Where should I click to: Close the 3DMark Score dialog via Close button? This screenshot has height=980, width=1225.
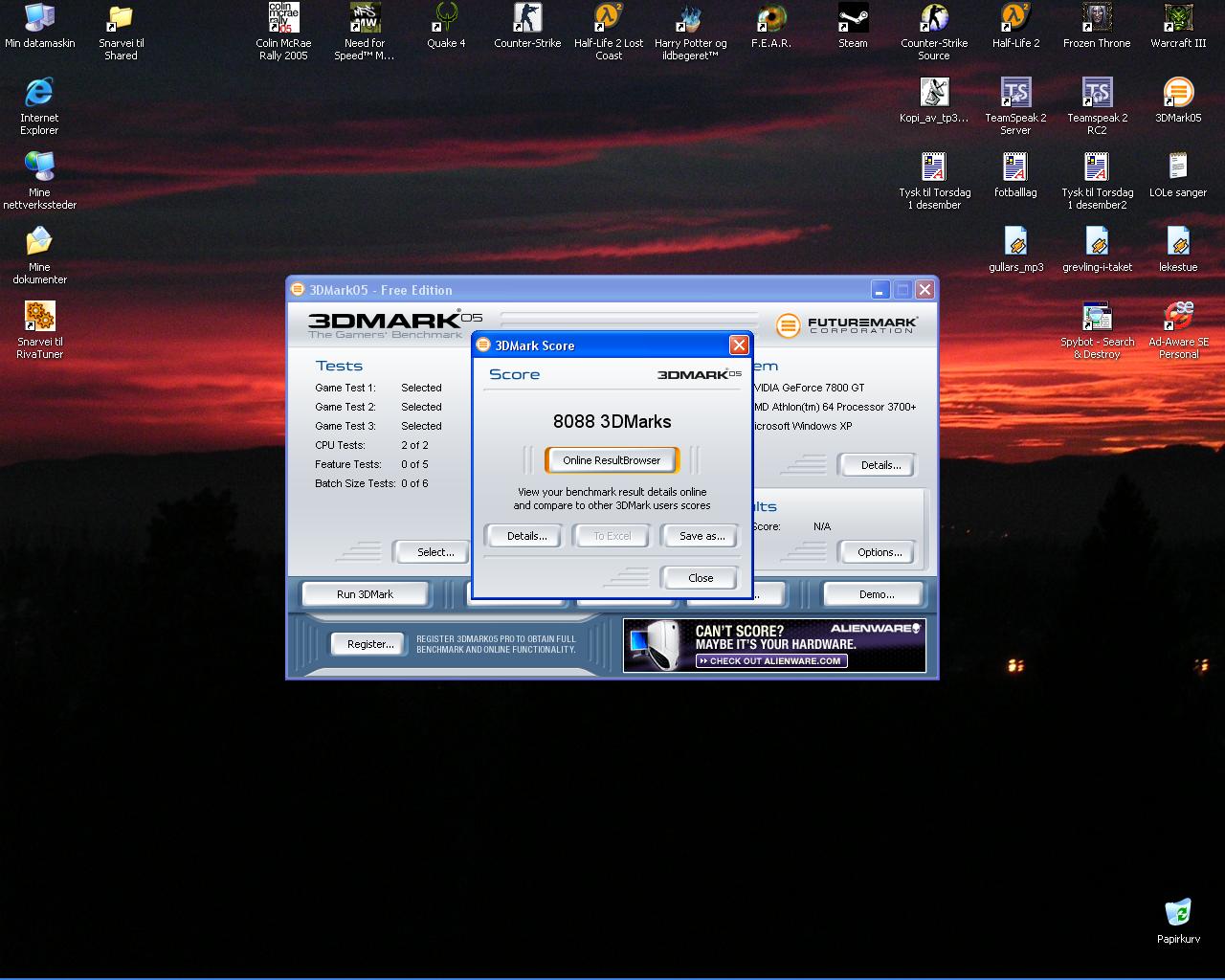(x=701, y=578)
